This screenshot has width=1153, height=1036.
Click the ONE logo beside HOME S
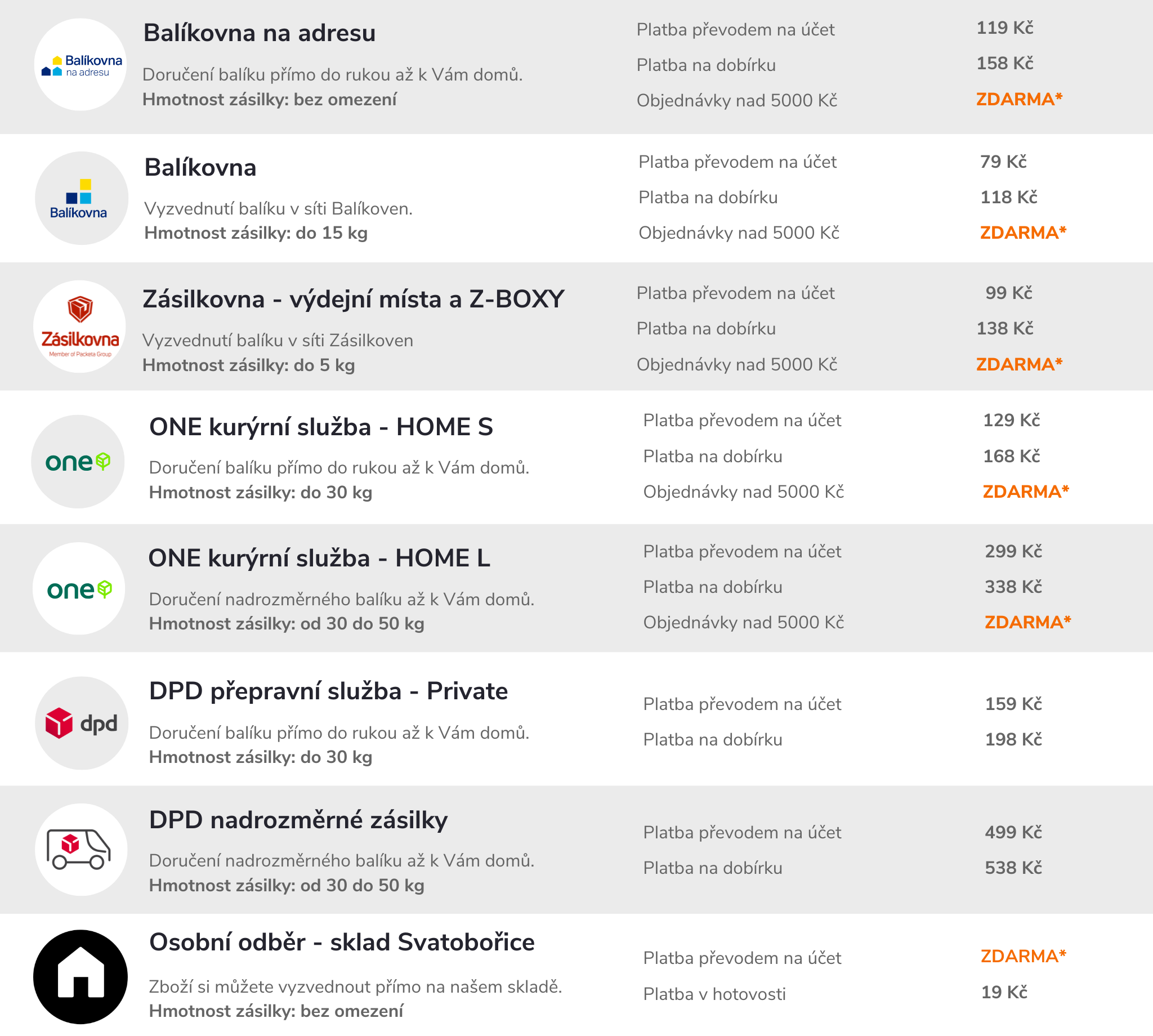coord(78,462)
